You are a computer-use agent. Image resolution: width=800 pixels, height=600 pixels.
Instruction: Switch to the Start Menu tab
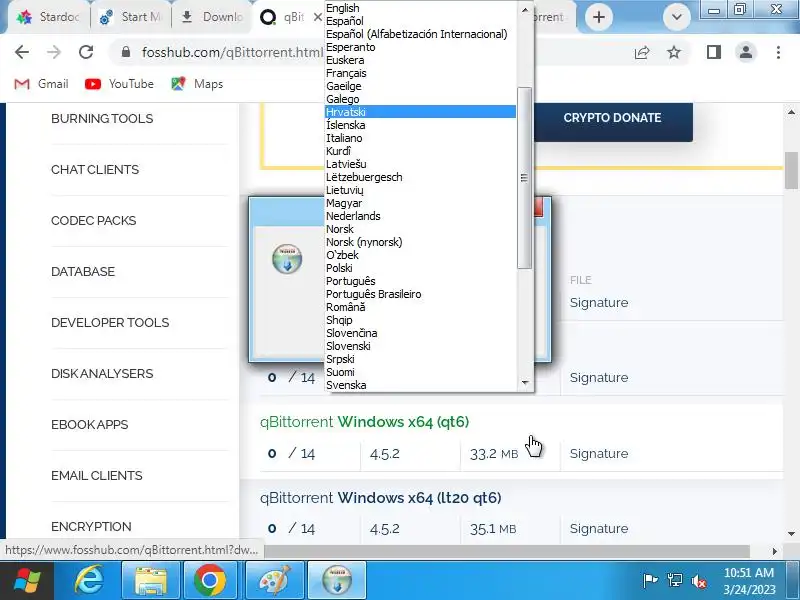pyautogui.click(x=132, y=17)
